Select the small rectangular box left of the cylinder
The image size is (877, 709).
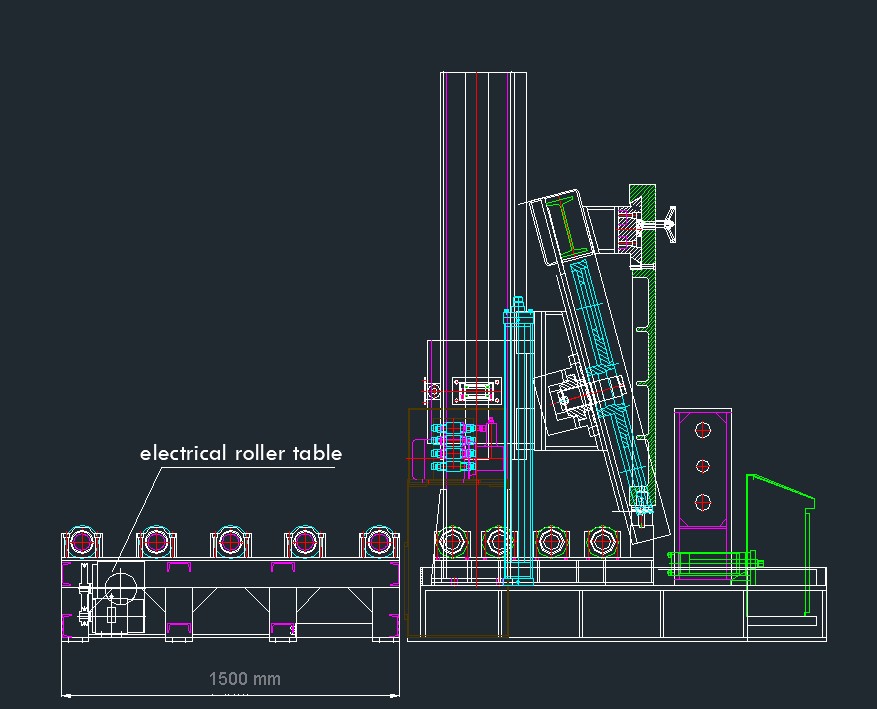coord(474,389)
